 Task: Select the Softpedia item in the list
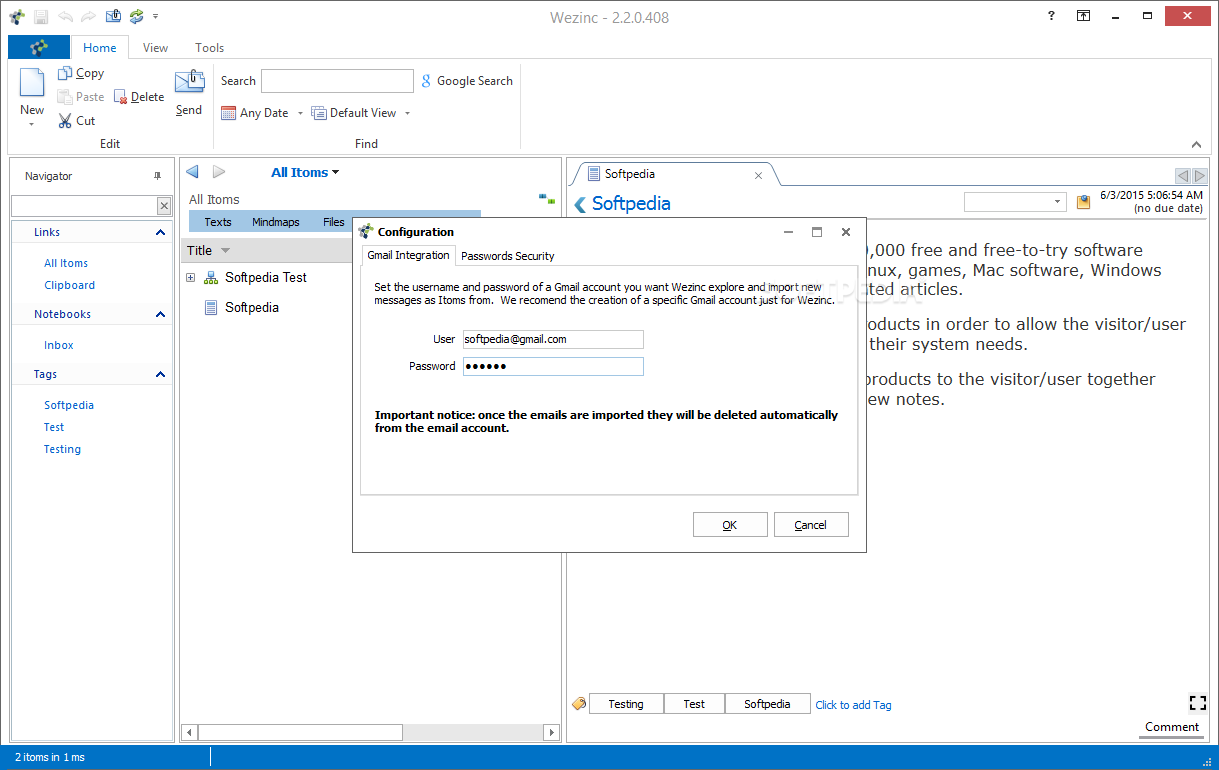click(252, 307)
